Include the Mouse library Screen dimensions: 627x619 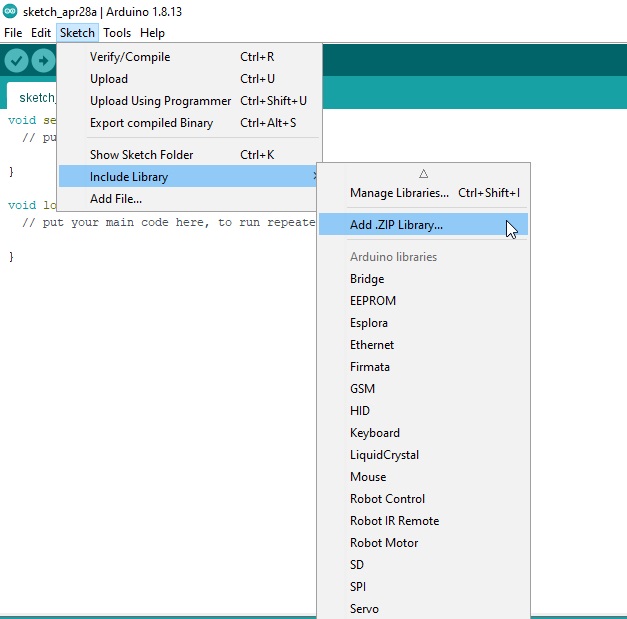(423, 477)
